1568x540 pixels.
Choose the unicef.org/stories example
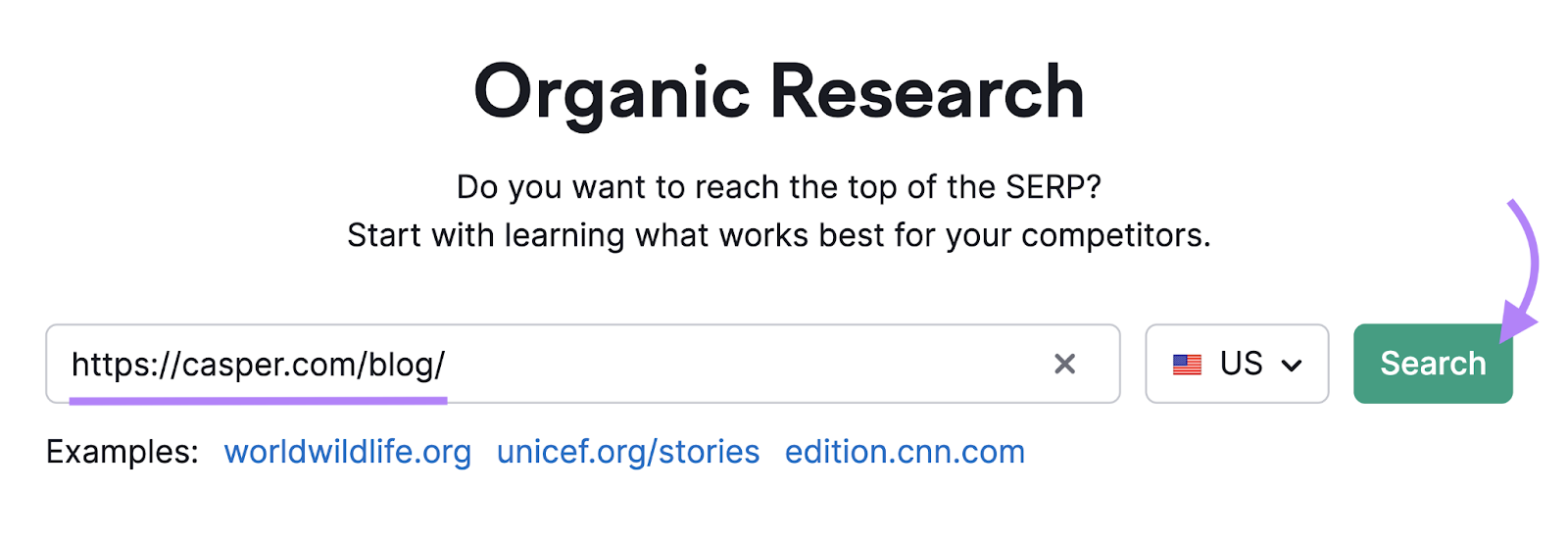628,452
